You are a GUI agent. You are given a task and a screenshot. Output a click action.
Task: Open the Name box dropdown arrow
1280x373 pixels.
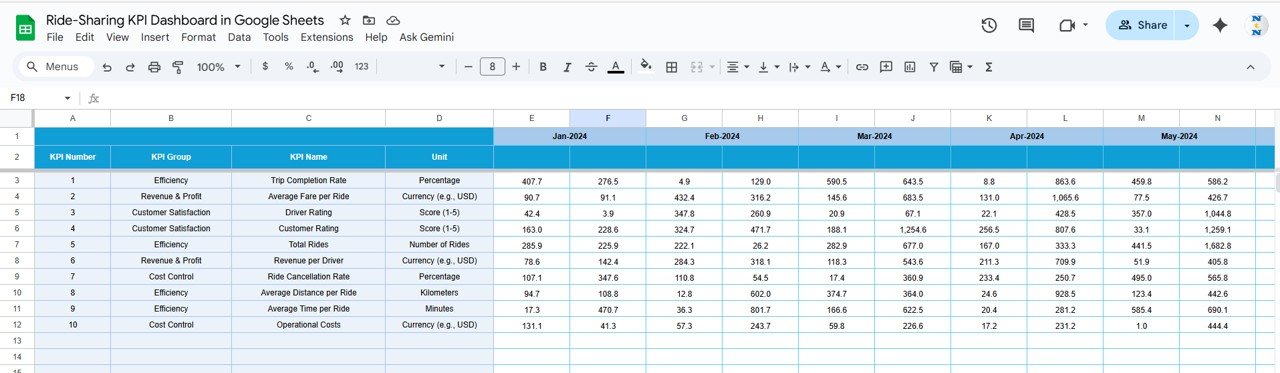68,98
